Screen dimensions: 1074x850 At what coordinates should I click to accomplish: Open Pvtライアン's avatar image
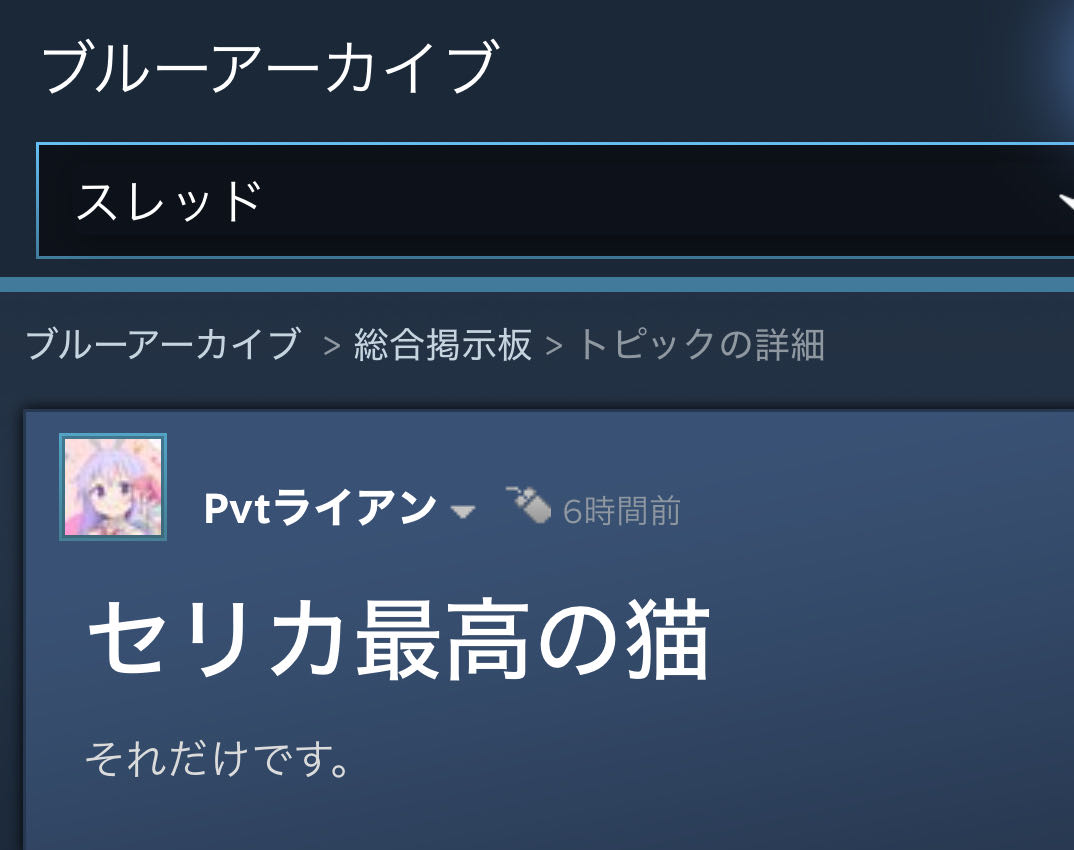pyautogui.click(x=113, y=487)
